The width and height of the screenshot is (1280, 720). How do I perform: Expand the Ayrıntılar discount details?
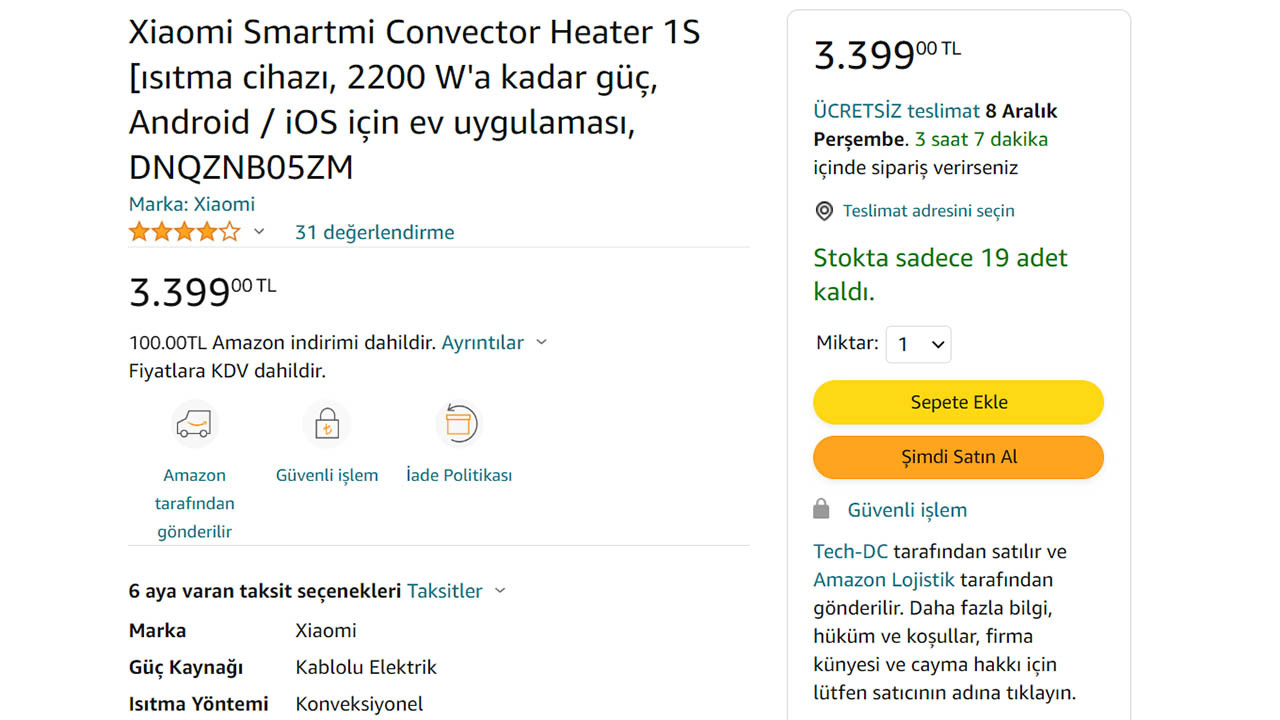494,342
